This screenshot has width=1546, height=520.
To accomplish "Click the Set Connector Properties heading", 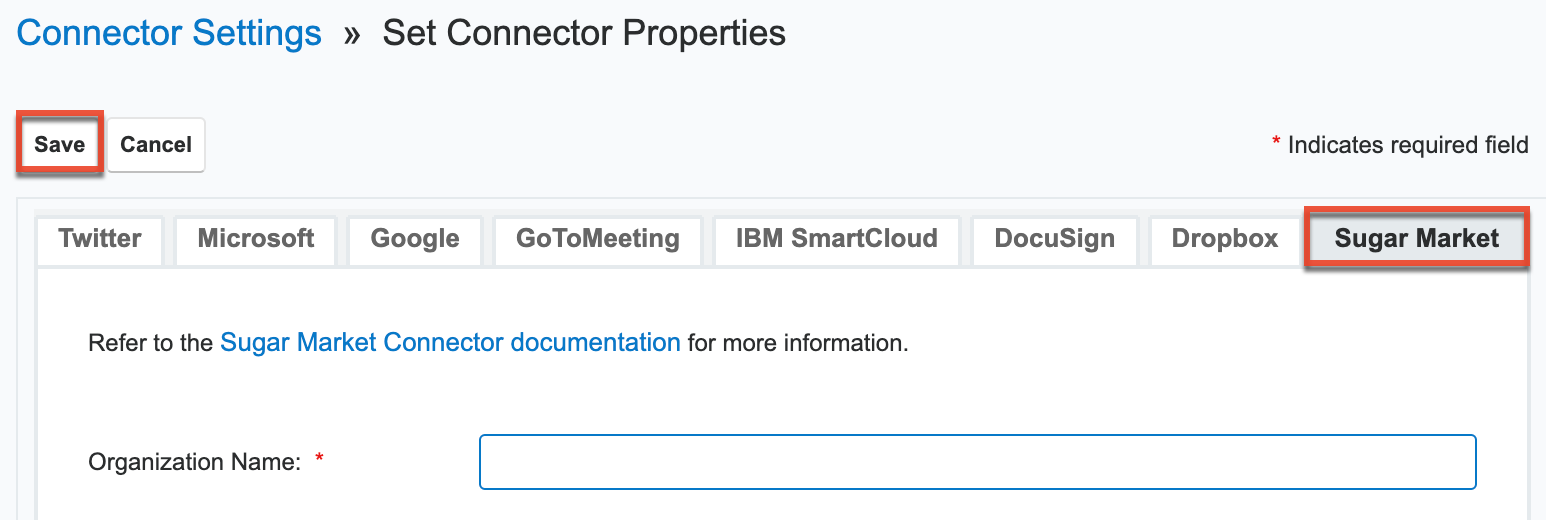I will 584,33.
